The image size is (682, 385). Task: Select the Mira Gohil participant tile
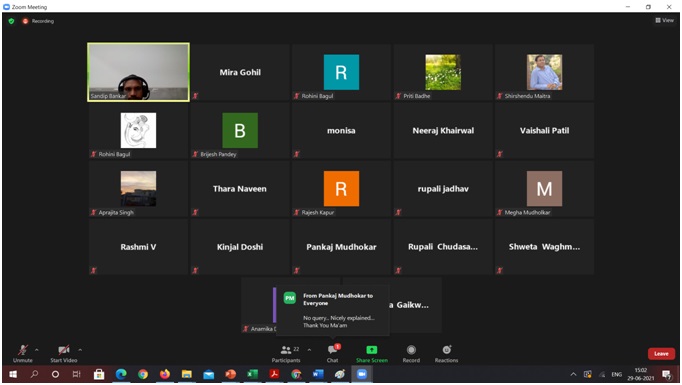[240, 72]
